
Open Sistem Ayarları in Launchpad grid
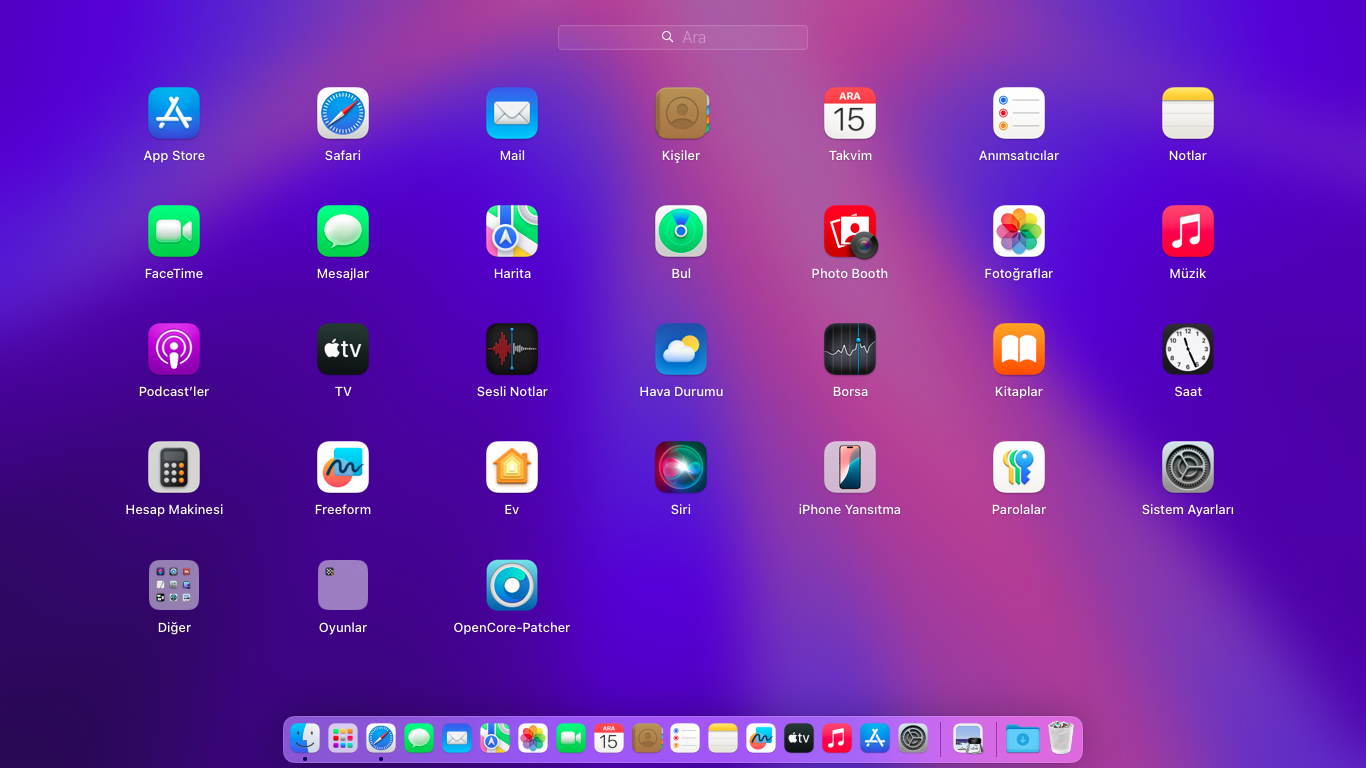coord(1187,467)
